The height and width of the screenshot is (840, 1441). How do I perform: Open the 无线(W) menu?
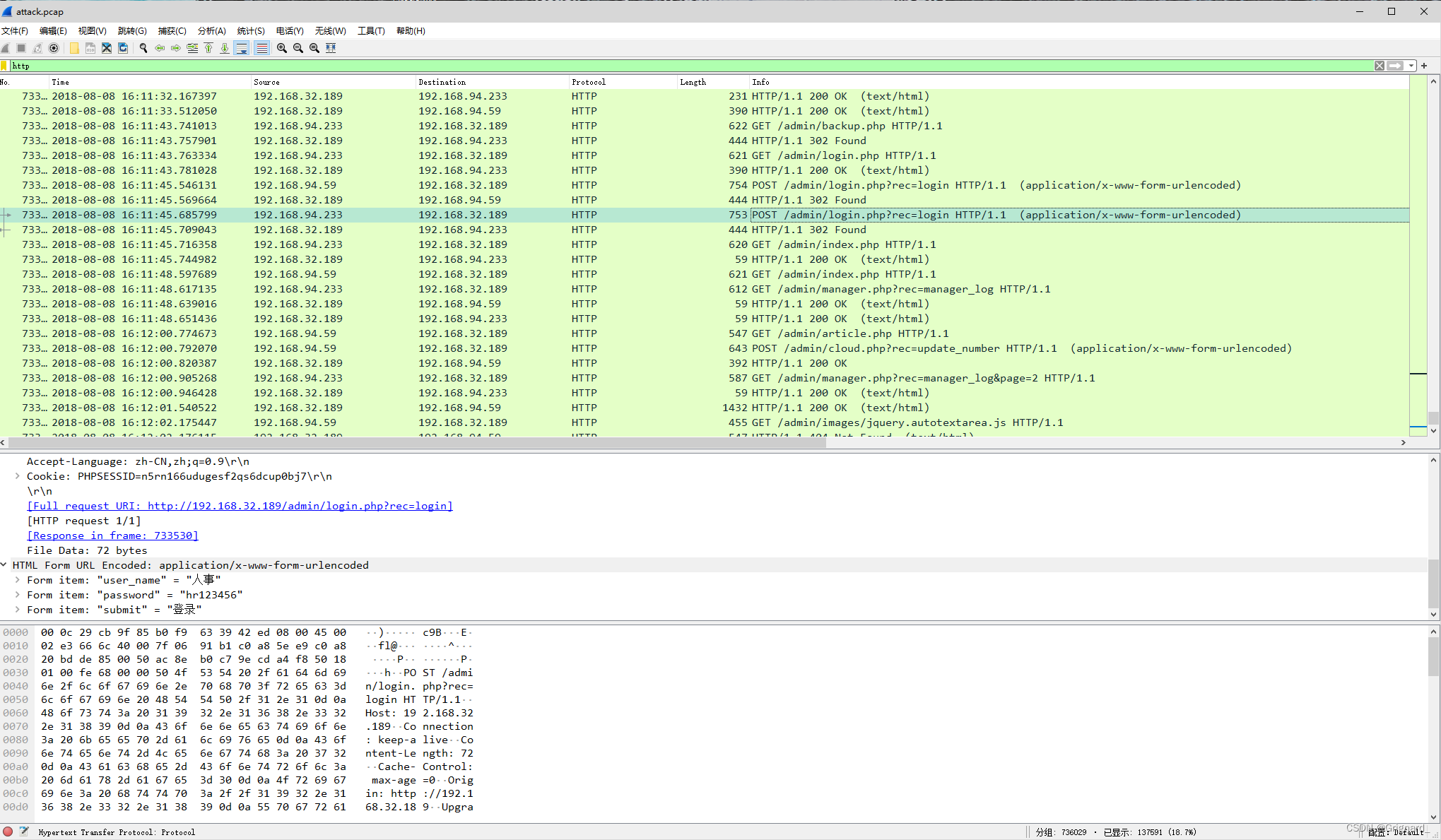tap(331, 30)
